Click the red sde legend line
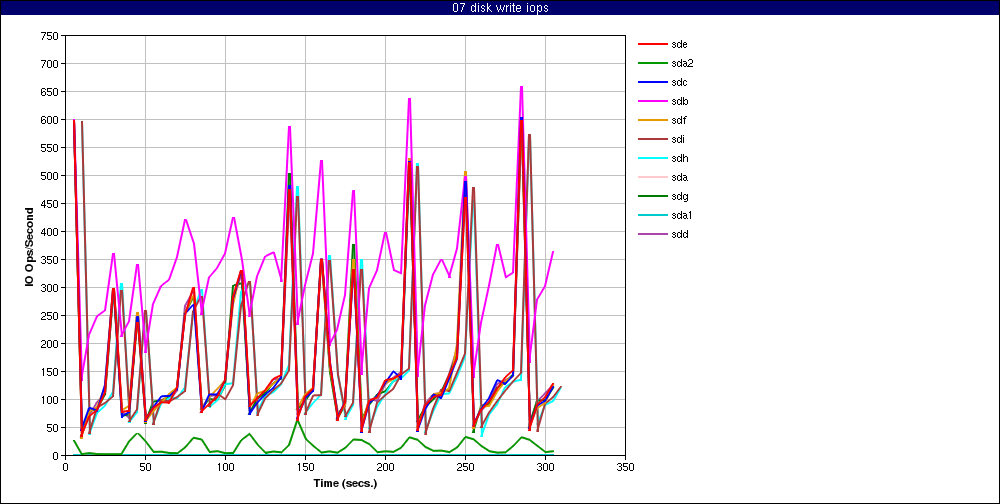The width and height of the screenshot is (1000, 504). [651, 45]
